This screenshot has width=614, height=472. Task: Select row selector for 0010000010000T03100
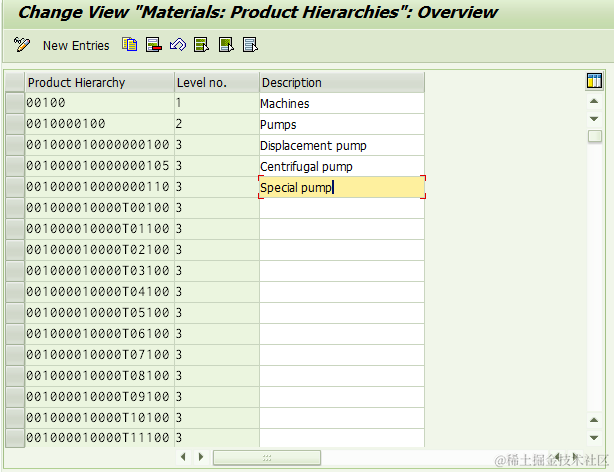point(15,271)
